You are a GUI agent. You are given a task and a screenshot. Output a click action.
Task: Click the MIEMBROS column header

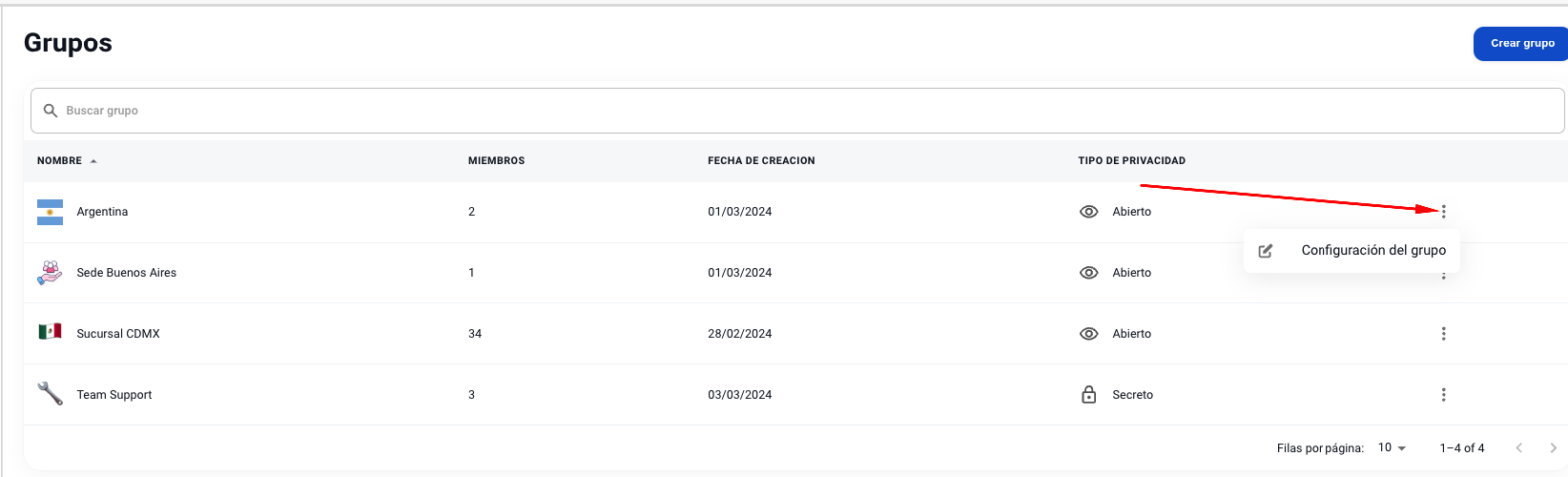pos(496,161)
